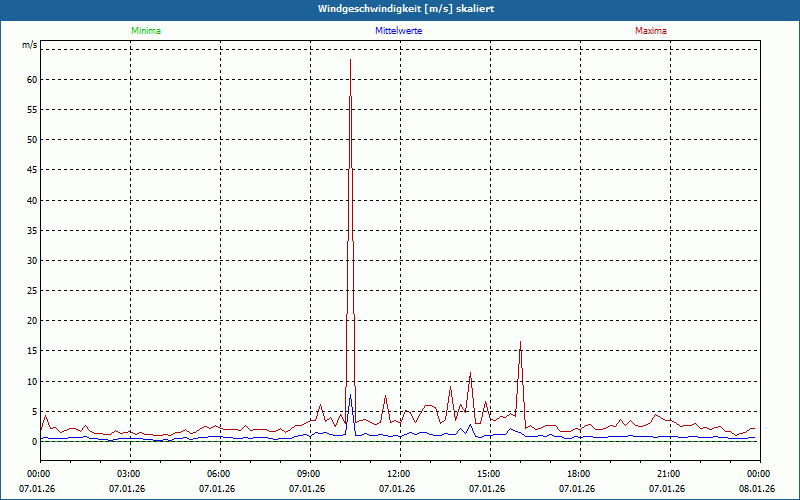Viewport: 800px width, 500px height.
Task: Click the 5 value on the y-axis
Action: tap(35, 412)
